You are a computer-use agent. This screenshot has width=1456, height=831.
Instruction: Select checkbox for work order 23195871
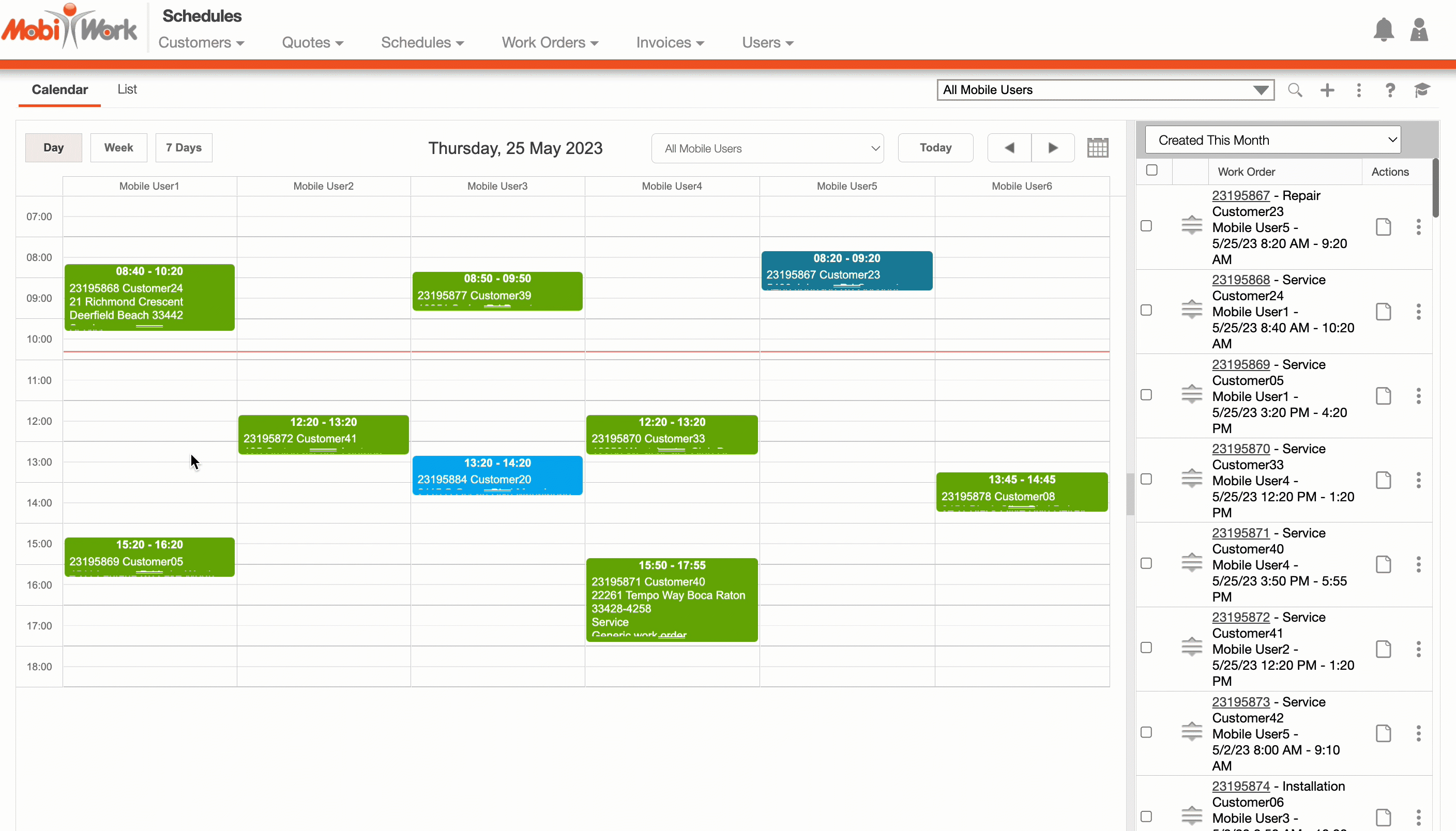coord(1146,564)
